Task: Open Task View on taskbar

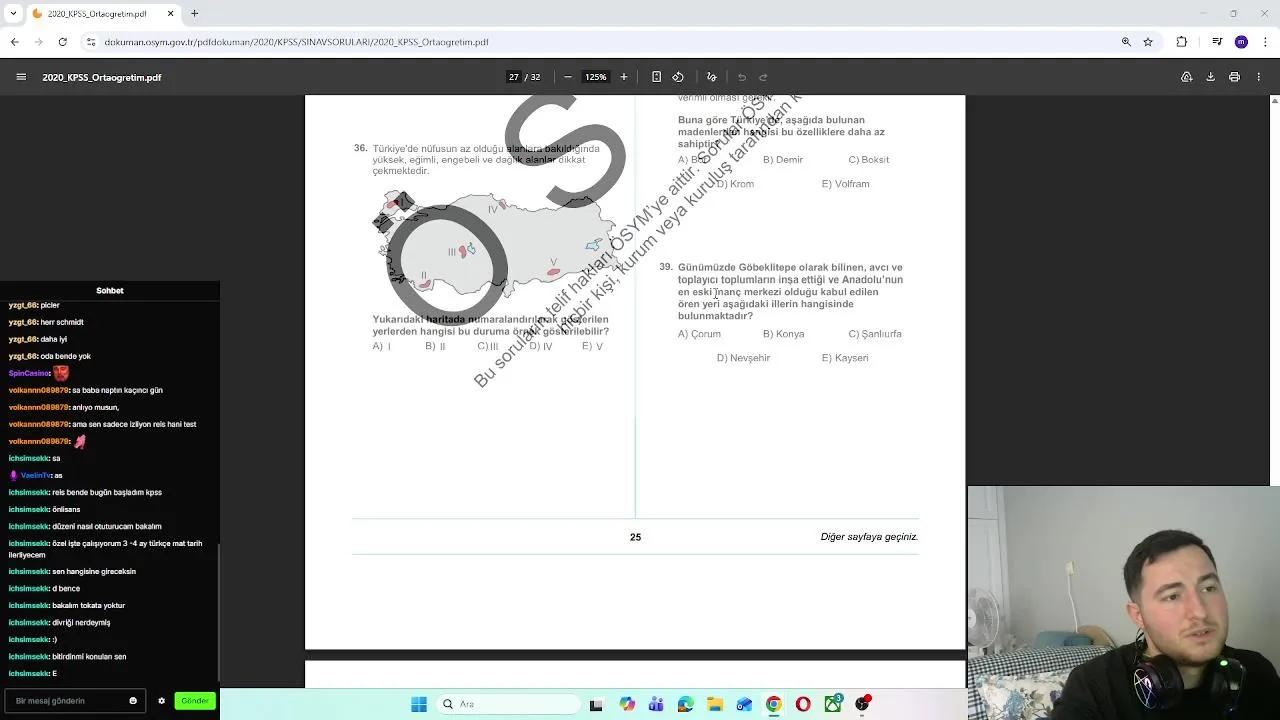Action: click(596, 704)
